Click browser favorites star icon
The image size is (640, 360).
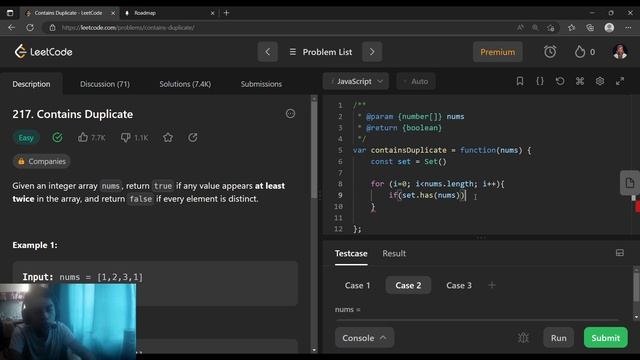pos(571,27)
